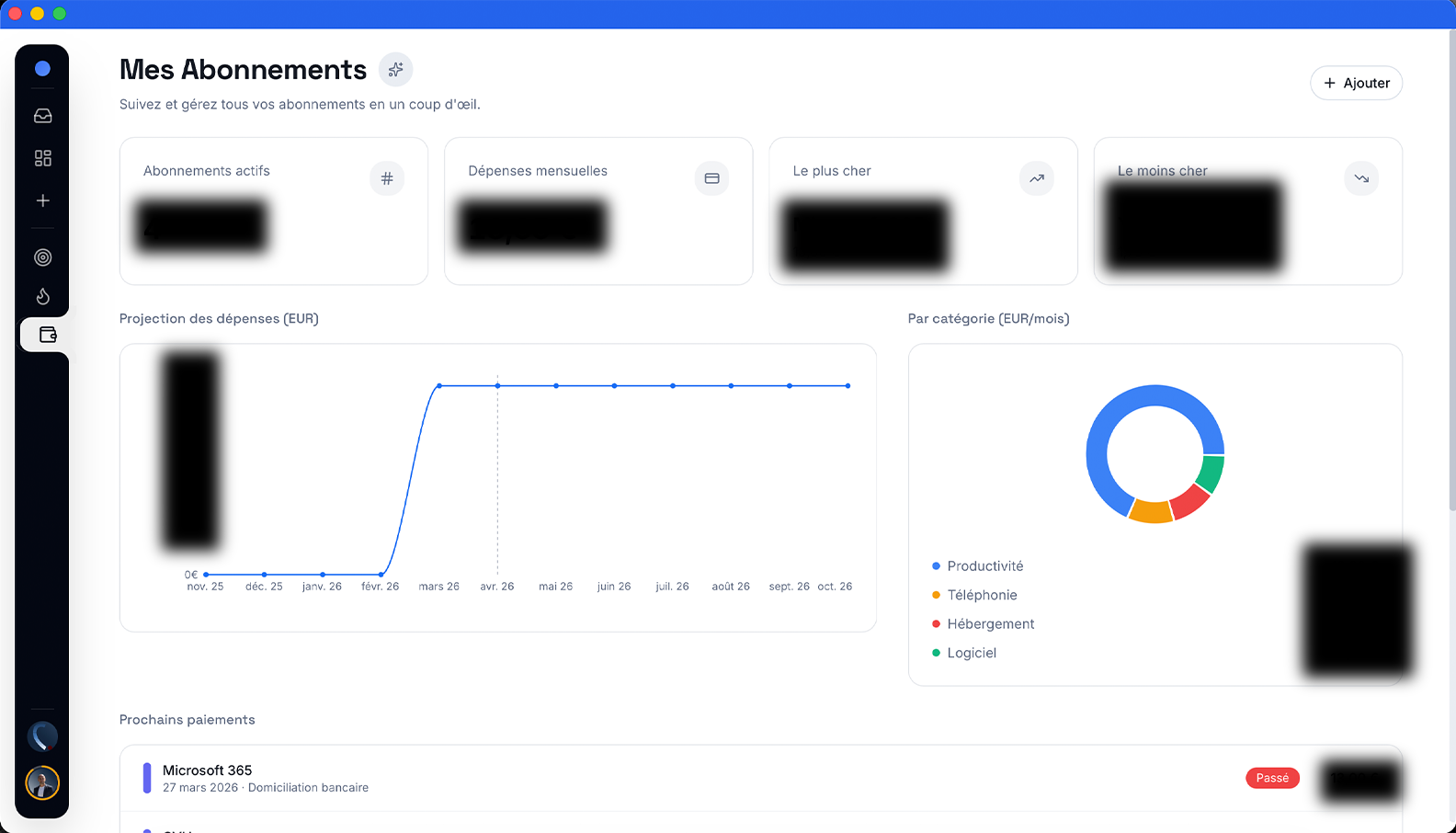Screen dimensions: 1456x833
Task: Click the blue dot at top of sidebar
Action: [42, 68]
